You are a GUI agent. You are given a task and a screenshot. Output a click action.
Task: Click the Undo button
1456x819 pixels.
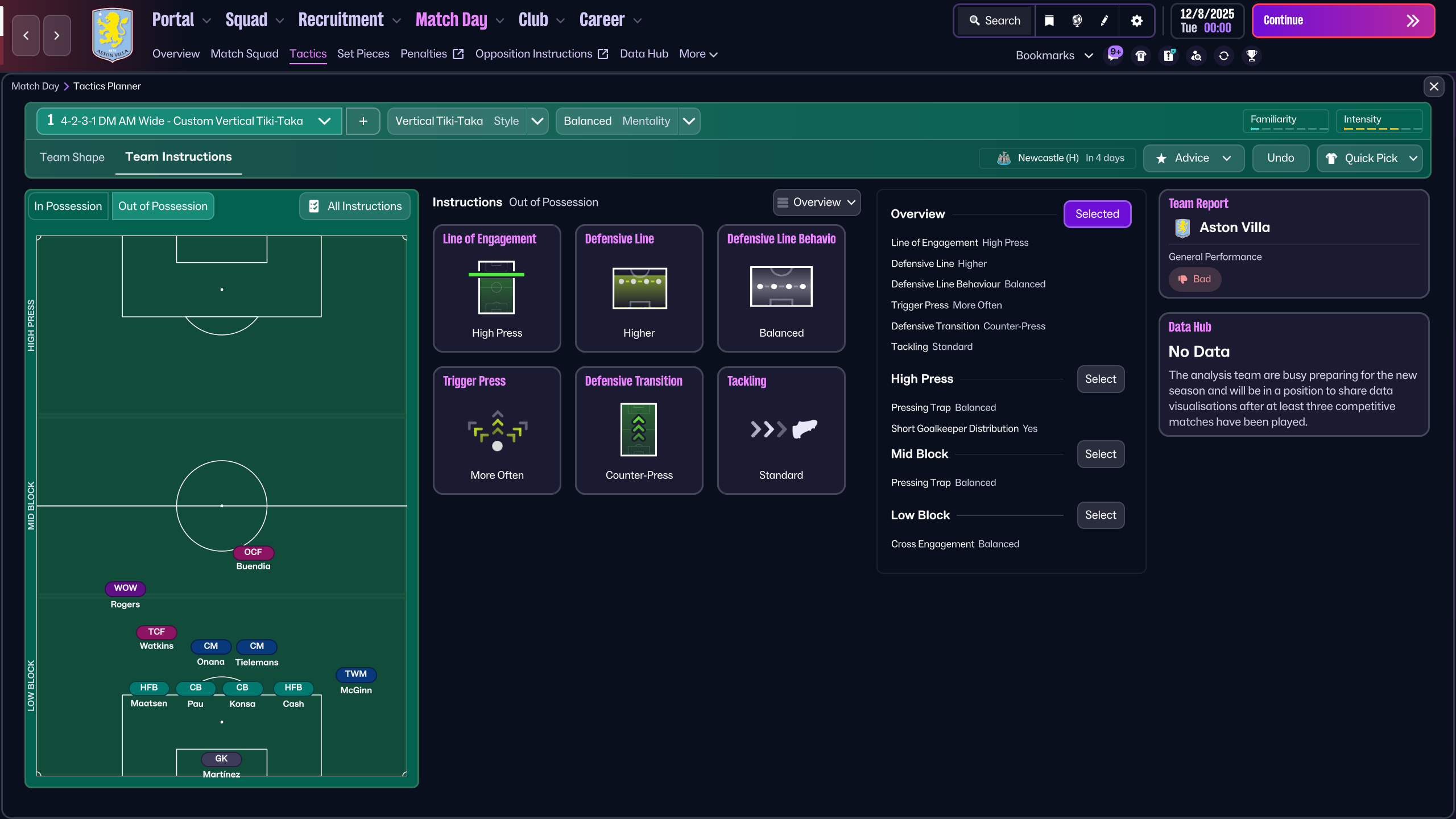(1280, 158)
